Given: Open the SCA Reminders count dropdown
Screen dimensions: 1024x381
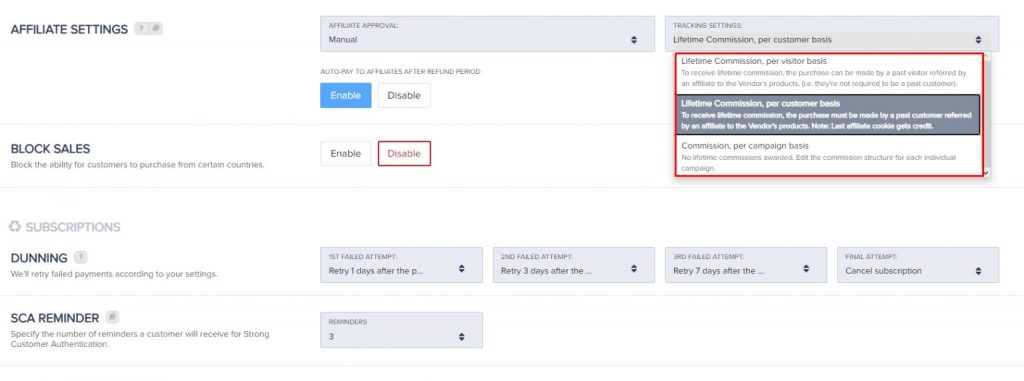Looking at the screenshot, I should pyautogui.click(x=401, y=330).
